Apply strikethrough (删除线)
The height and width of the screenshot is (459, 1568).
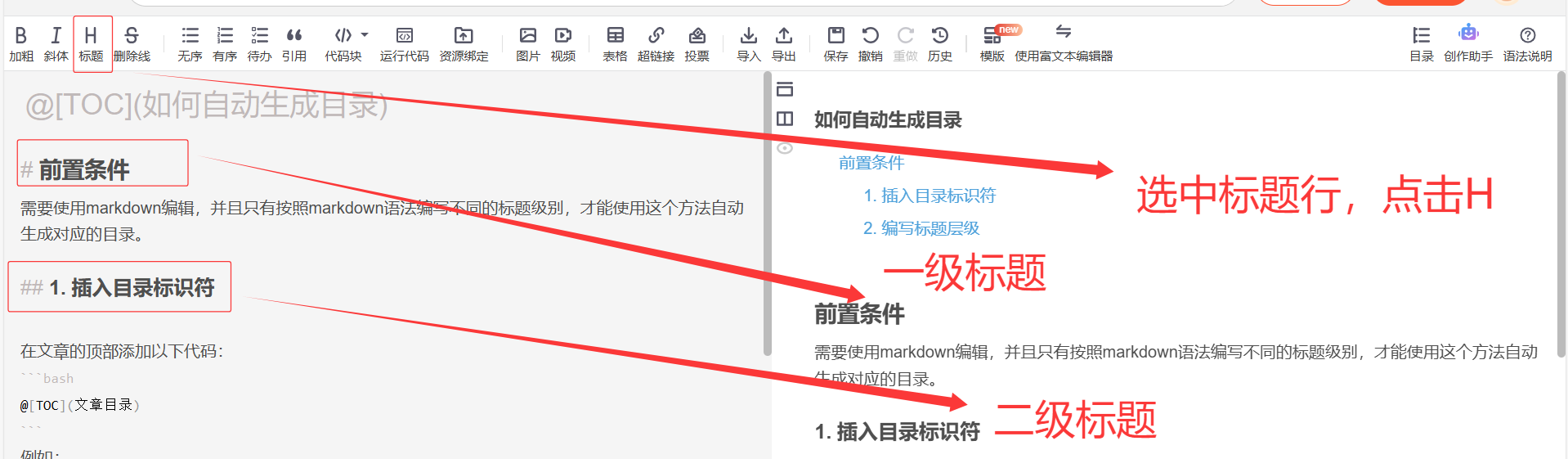pyautogui.click(x=132, y=44)
